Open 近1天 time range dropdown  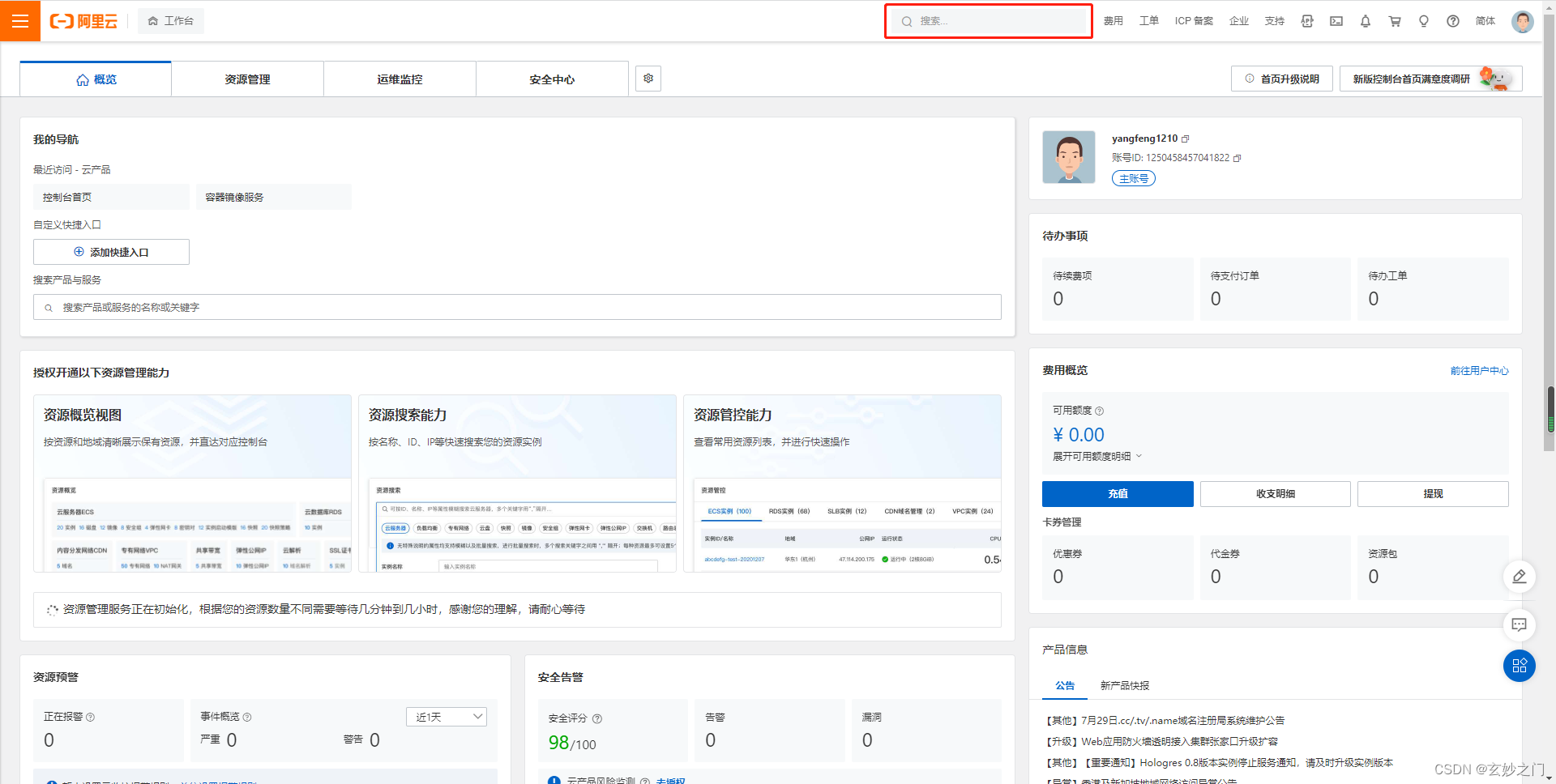click(447, 717)
